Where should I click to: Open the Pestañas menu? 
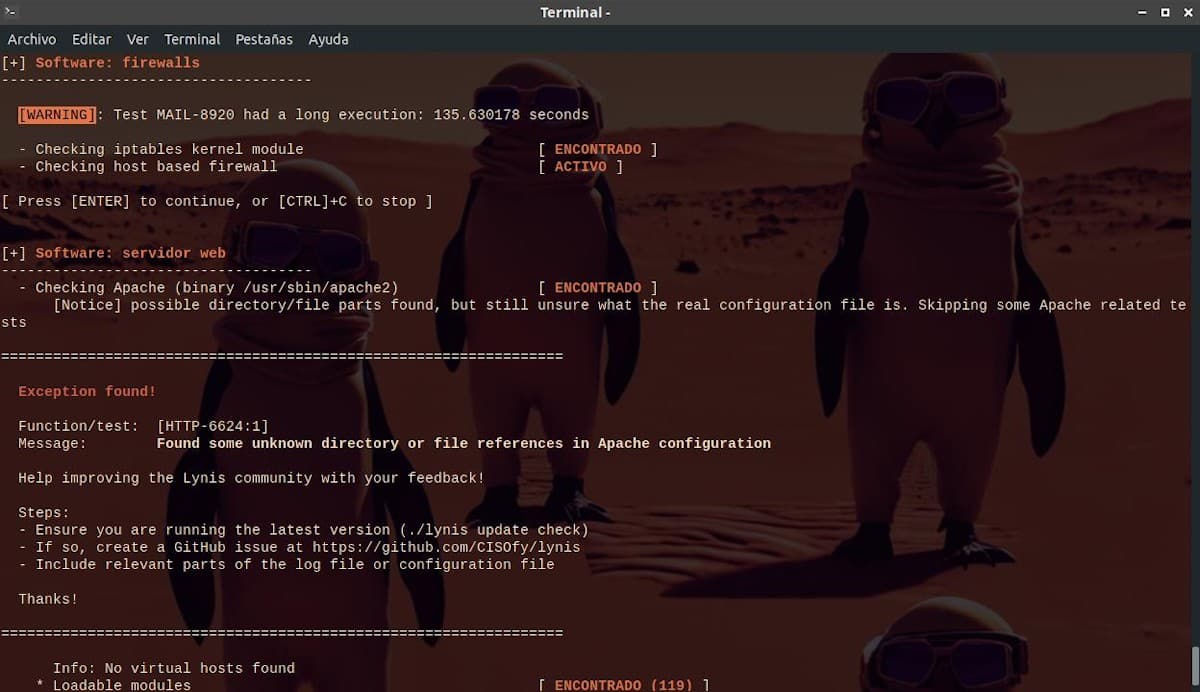point(264,39)
